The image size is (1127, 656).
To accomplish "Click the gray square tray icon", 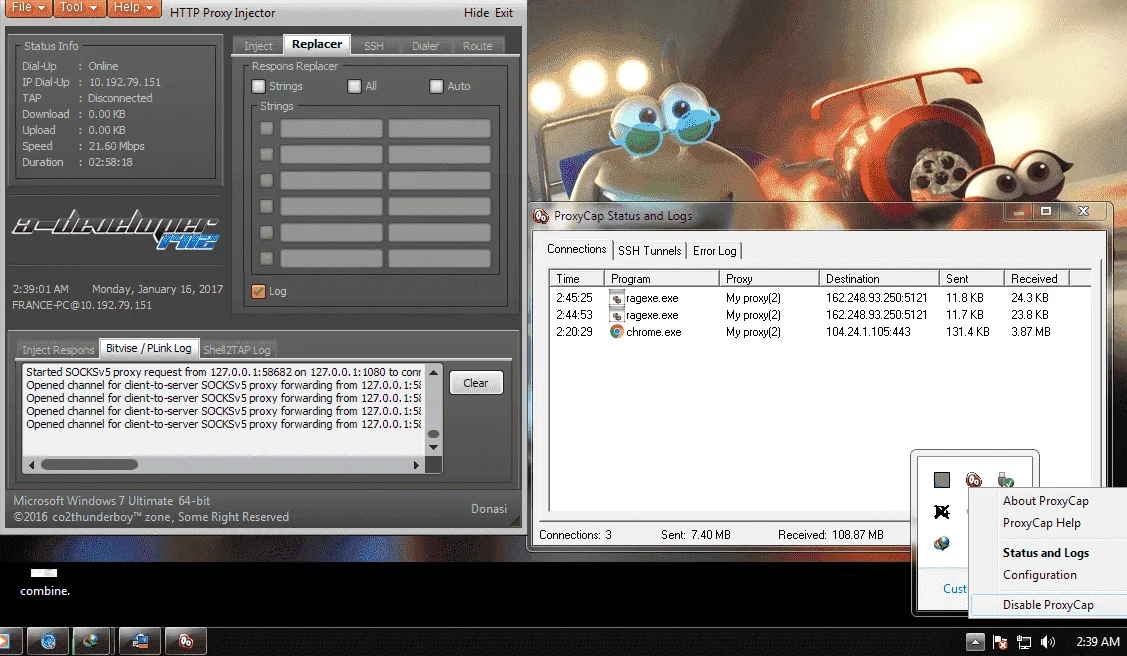I will click(x=942, y=479).
